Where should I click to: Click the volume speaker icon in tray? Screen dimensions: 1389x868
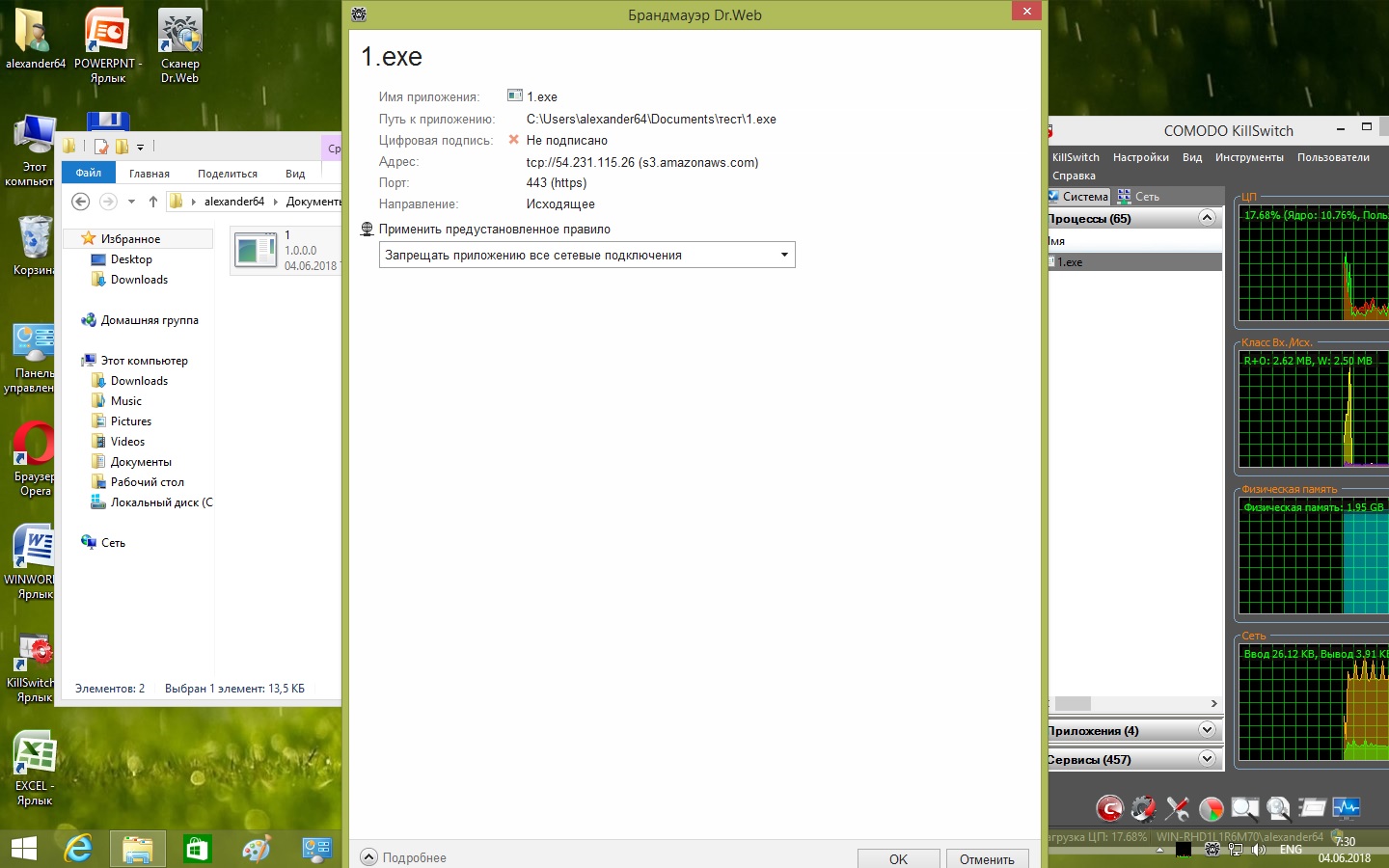[1259, 850]
